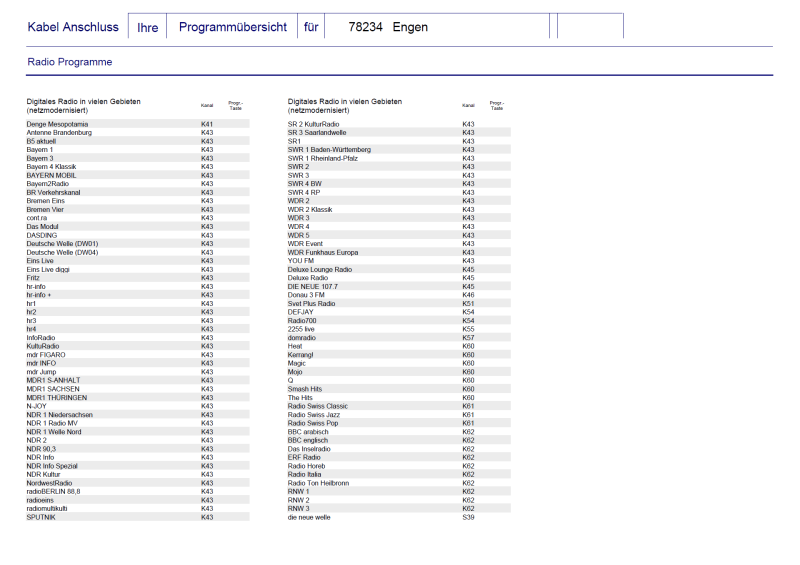The image size is (800, 565).
Task: Select the 'Denge Mesopotamia' row
Action: (138, 124)
